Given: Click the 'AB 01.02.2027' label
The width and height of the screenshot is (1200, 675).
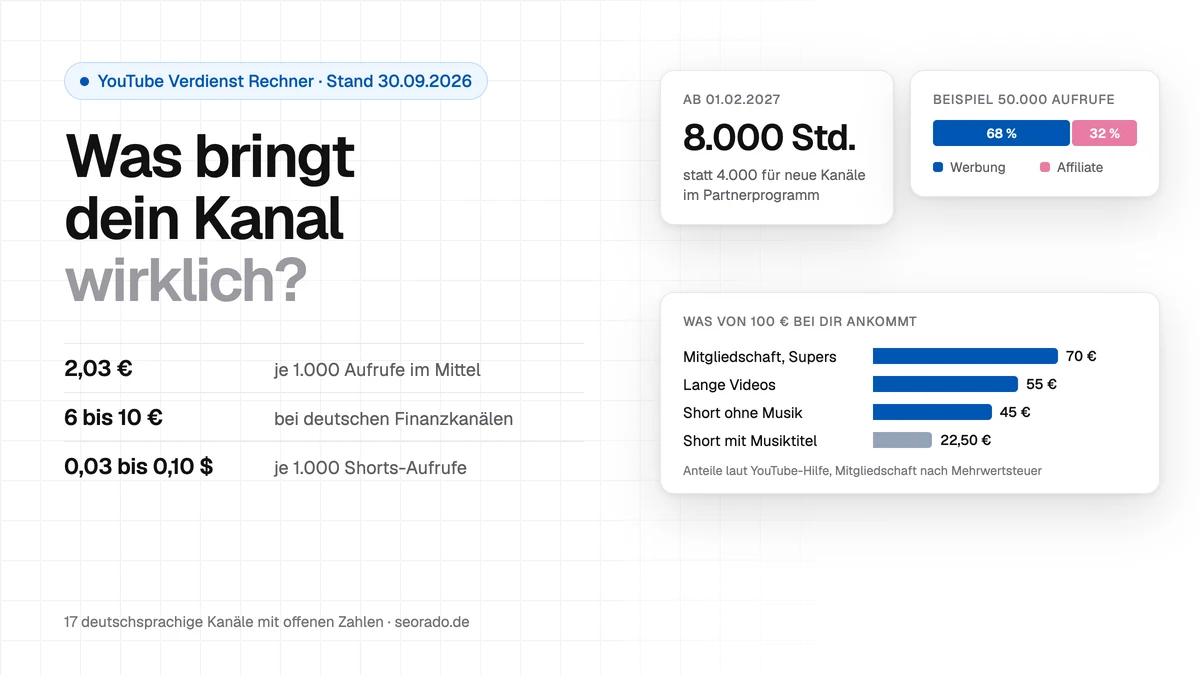Looking at the screenshot, I should [731, 99].
